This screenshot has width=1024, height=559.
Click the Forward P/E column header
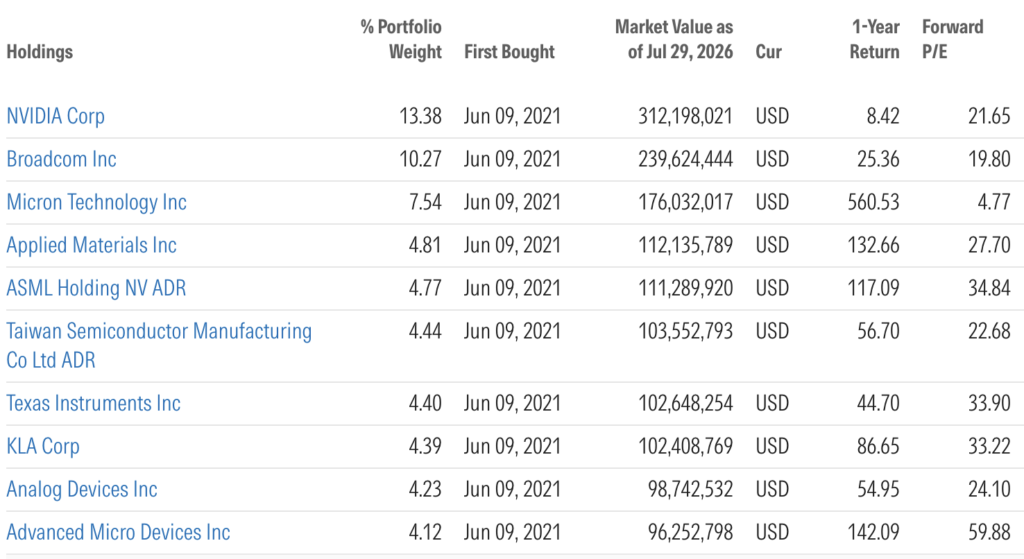[953, 39]
